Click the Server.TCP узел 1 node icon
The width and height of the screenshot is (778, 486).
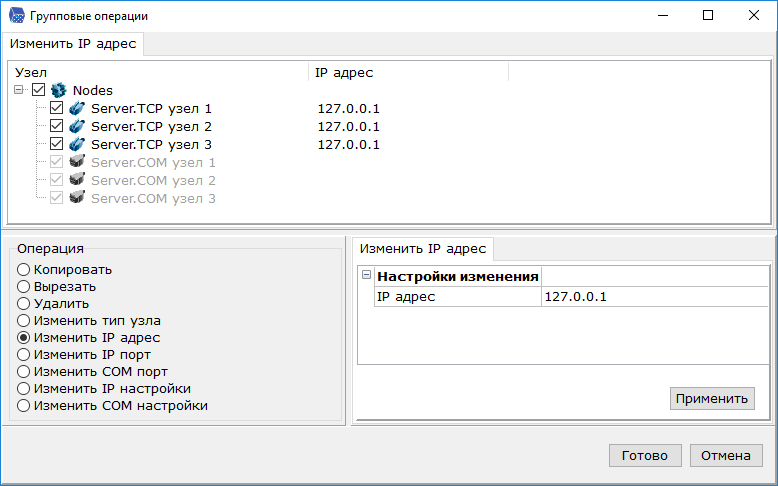(x=77, y=109)
